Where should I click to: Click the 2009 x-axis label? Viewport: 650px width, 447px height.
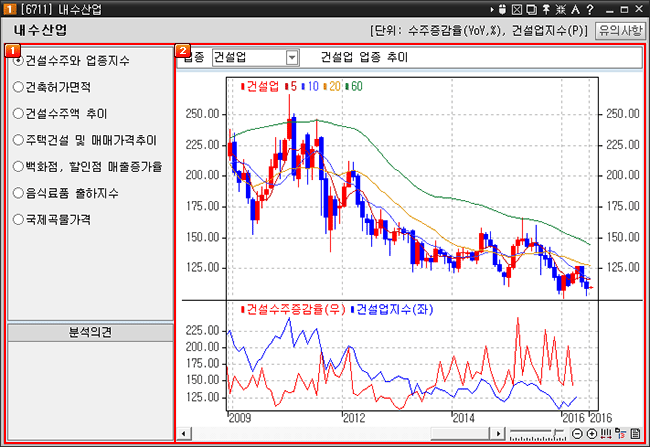tap(240, 418)
